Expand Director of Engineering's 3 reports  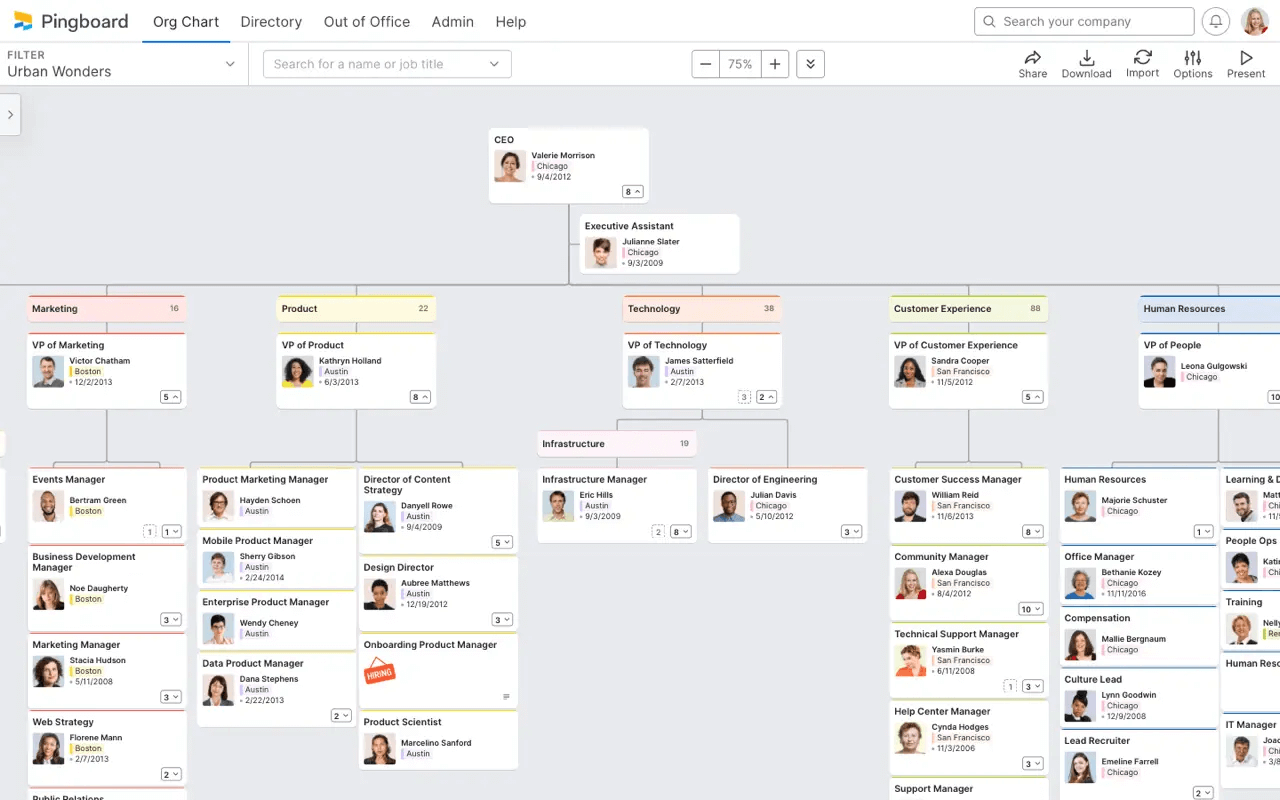[852, 531]
